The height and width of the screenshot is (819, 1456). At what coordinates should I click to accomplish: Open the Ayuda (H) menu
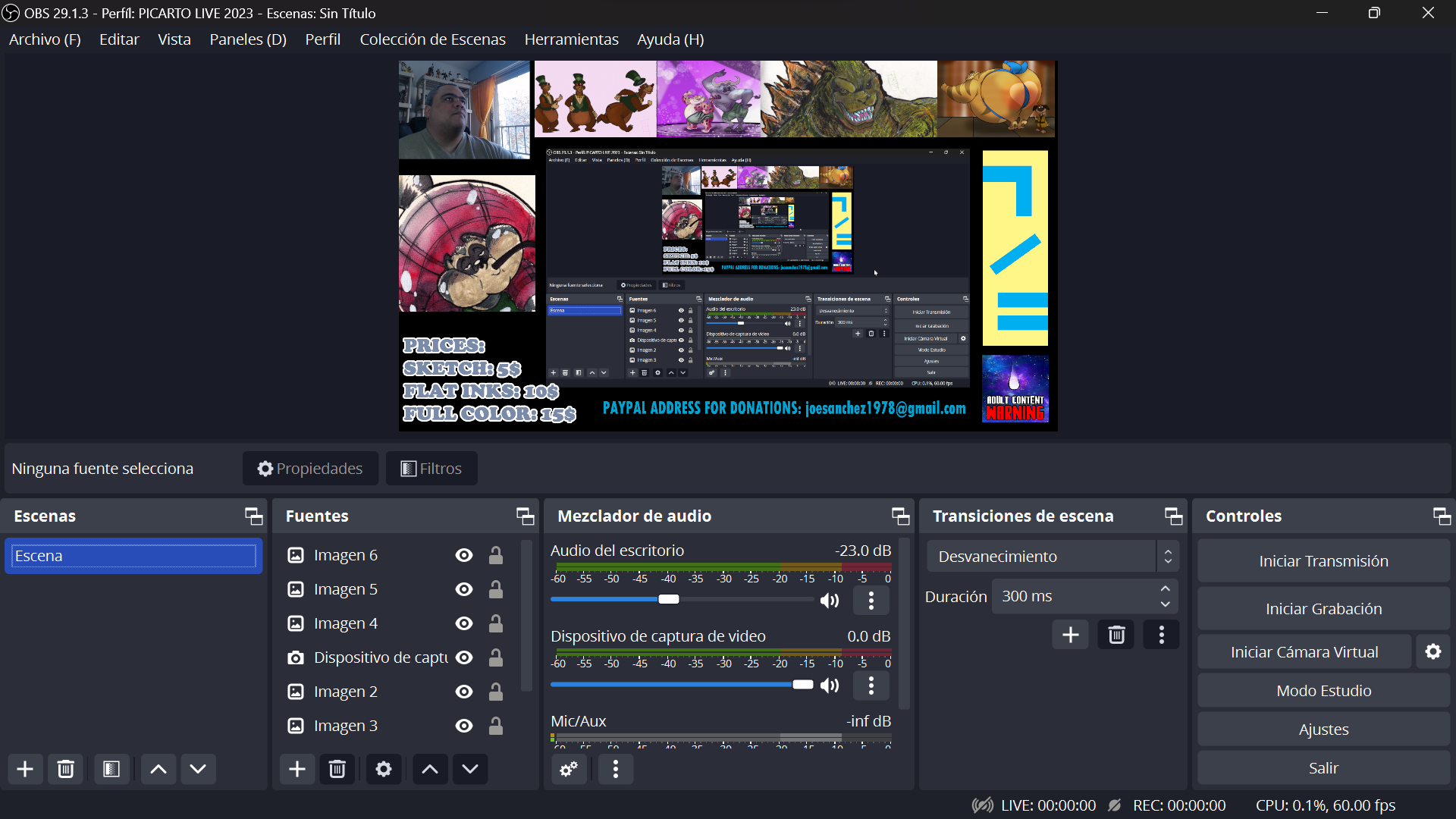pos(670,39)
